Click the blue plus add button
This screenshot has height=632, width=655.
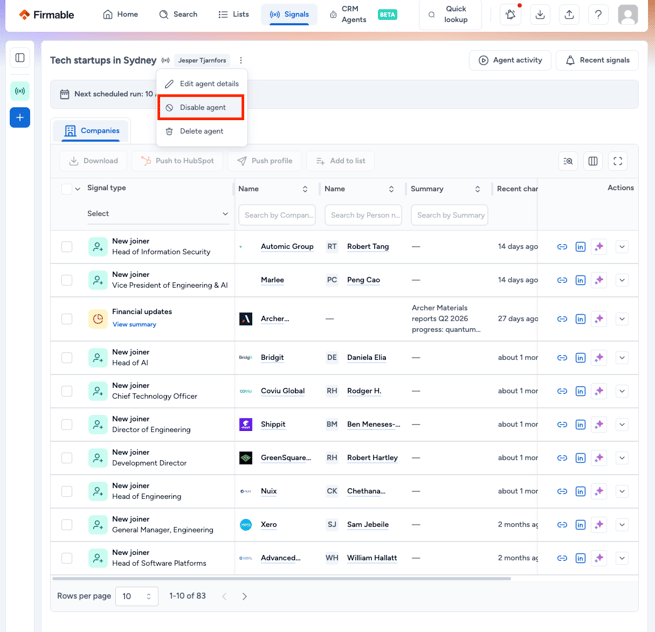pyautogui.click(x=20, y=117)
